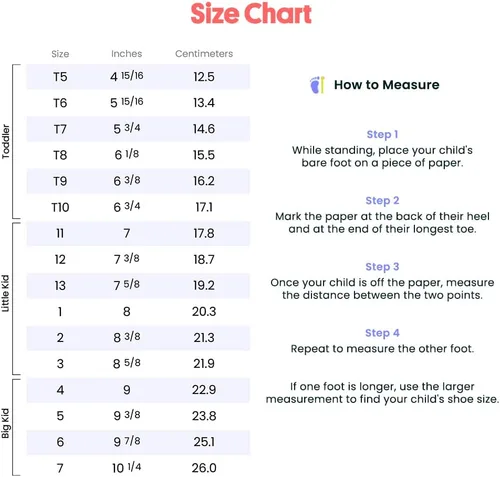Select the How to Measure heading
500x477 pixels.
387,85
